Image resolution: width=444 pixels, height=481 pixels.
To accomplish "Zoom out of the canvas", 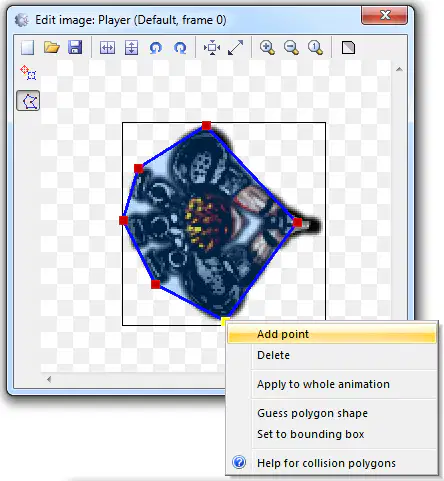I will (291, 48).
